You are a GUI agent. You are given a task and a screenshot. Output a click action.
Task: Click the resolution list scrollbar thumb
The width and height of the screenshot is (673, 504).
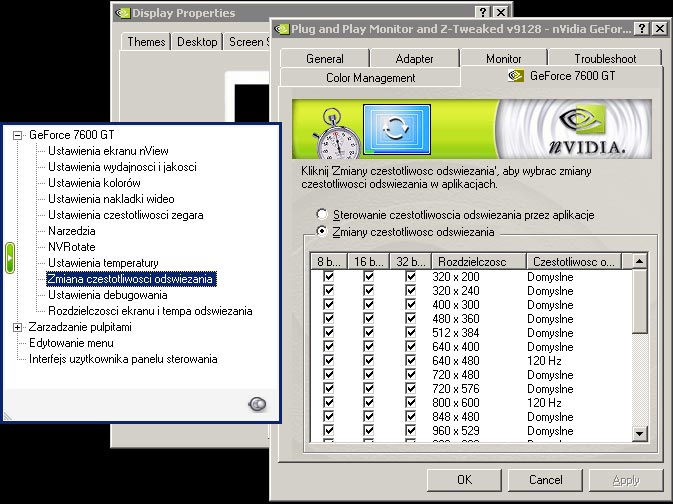tap(640, 301)
